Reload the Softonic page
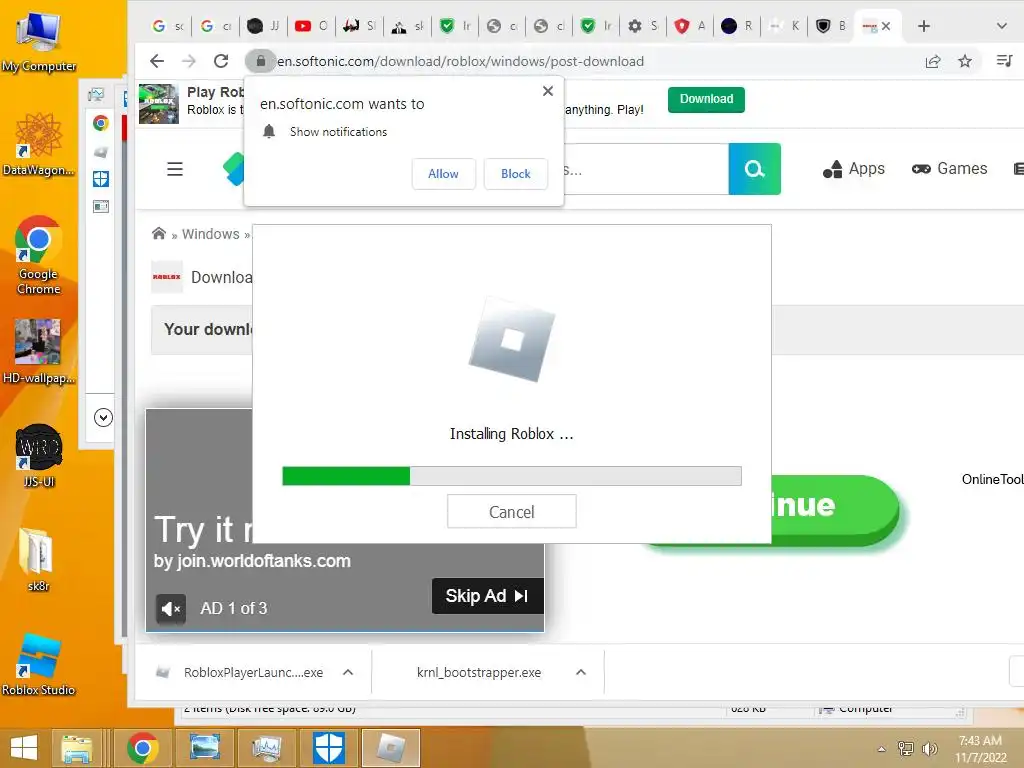1024x768 pixels. click(x=221, y=61)
